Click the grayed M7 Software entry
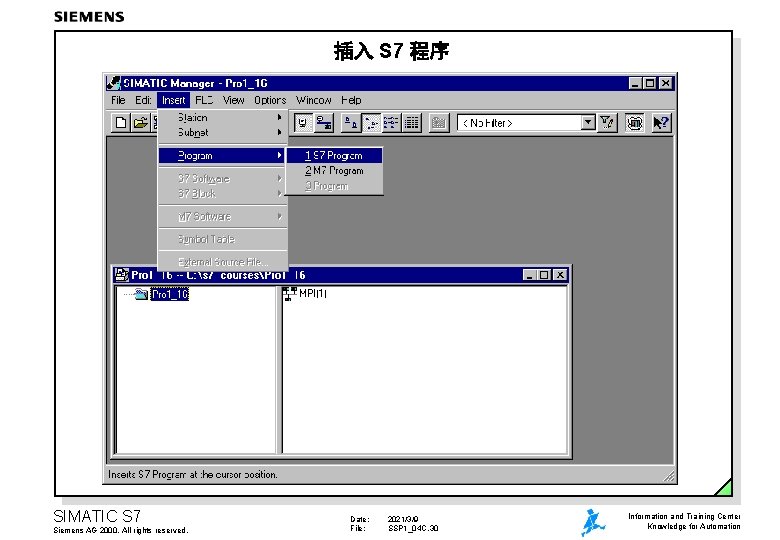Viewport: 780px width, 540px height. pyautogui.click(x=223, y=216)
